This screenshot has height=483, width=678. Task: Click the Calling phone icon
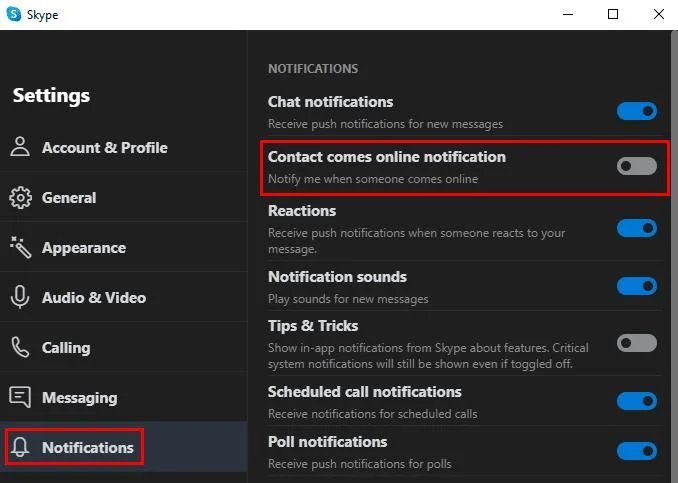coord(20,347)
